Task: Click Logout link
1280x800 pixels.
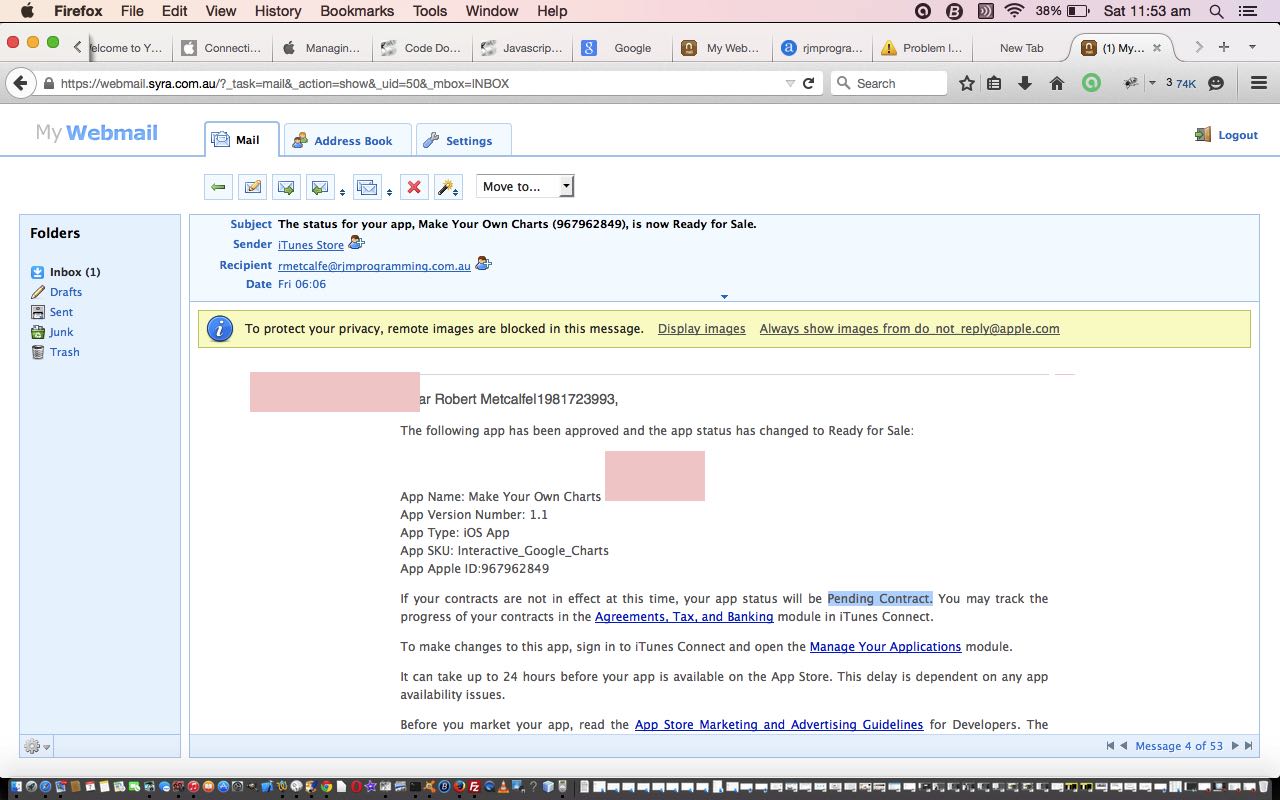Action: click(x=1227, y=135)
